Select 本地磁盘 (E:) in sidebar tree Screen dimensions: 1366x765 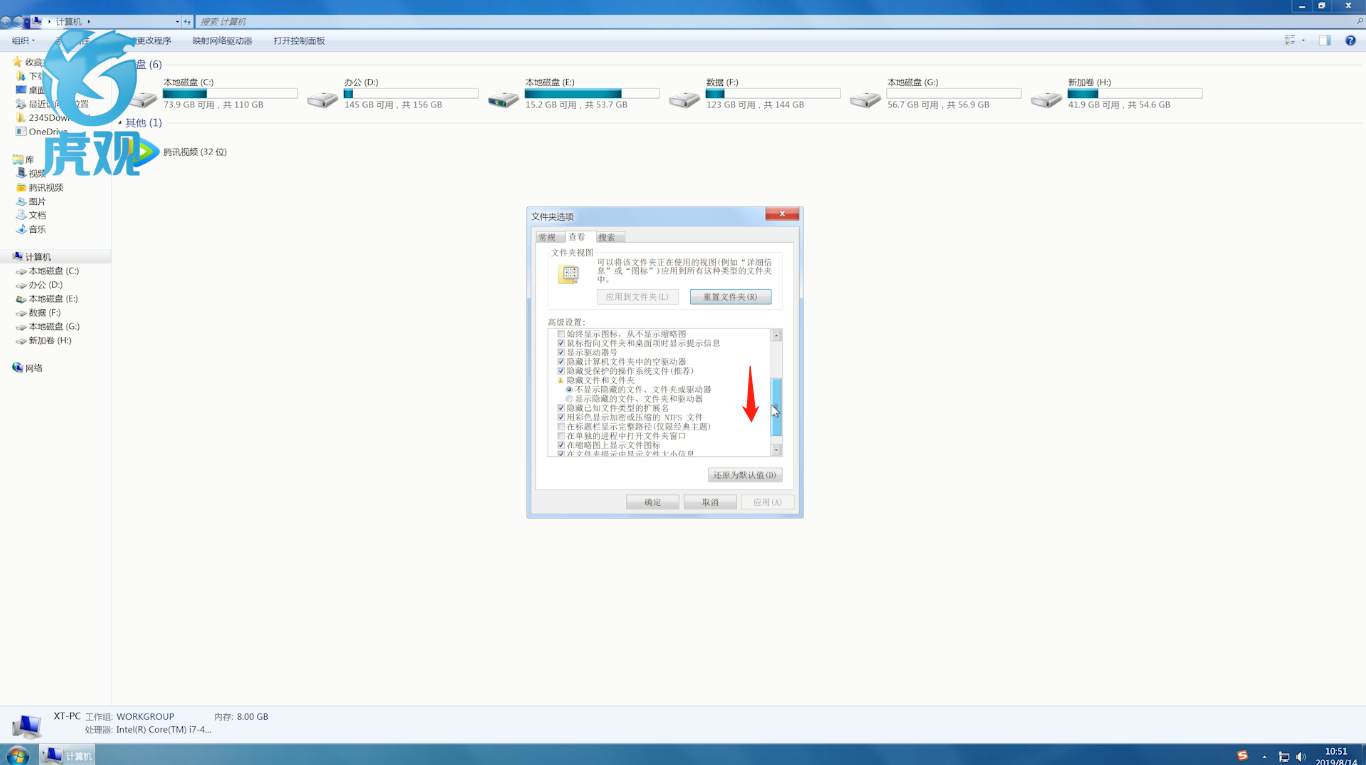pos(47,299)
